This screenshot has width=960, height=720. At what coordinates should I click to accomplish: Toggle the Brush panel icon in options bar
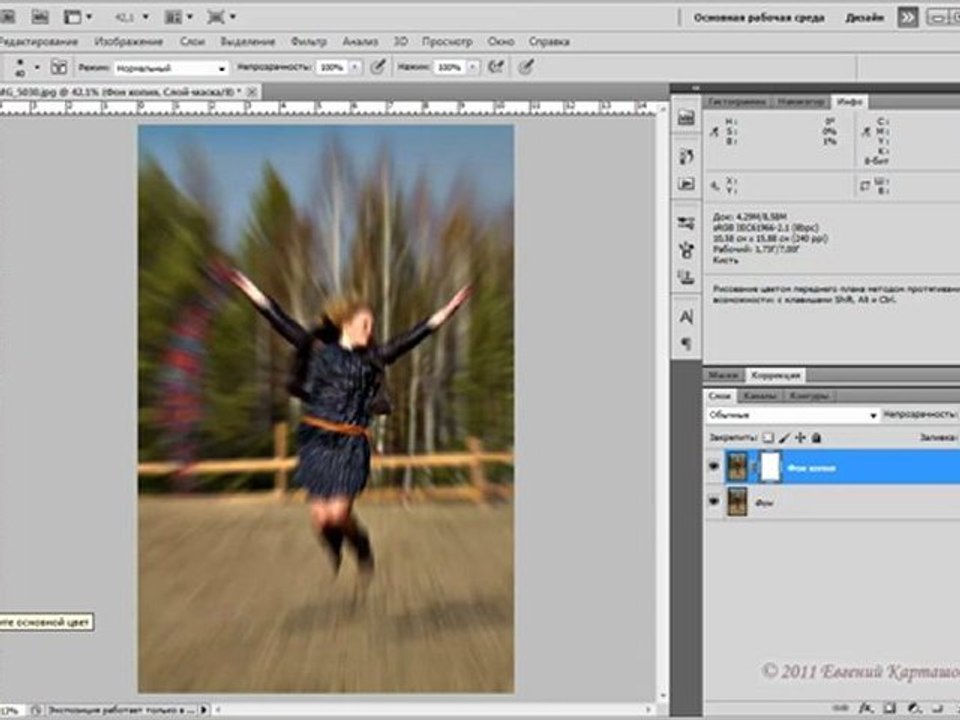click(x=59, y=67)
